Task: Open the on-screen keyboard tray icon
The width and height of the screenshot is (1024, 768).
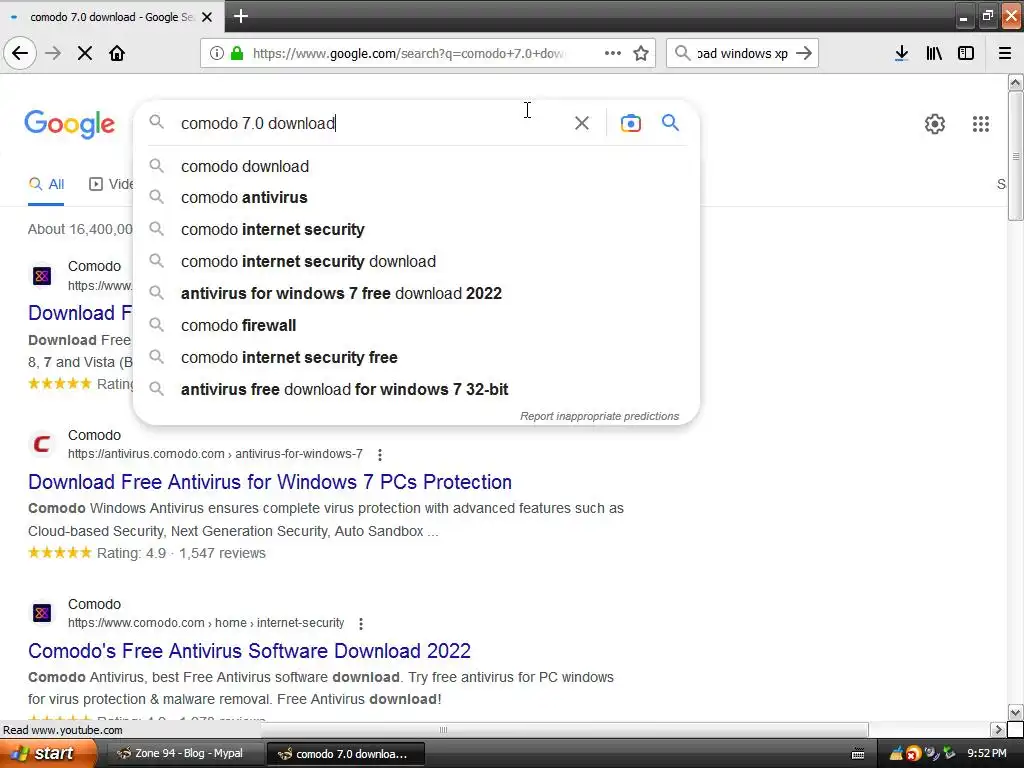Action: click(x=858, y=754)
